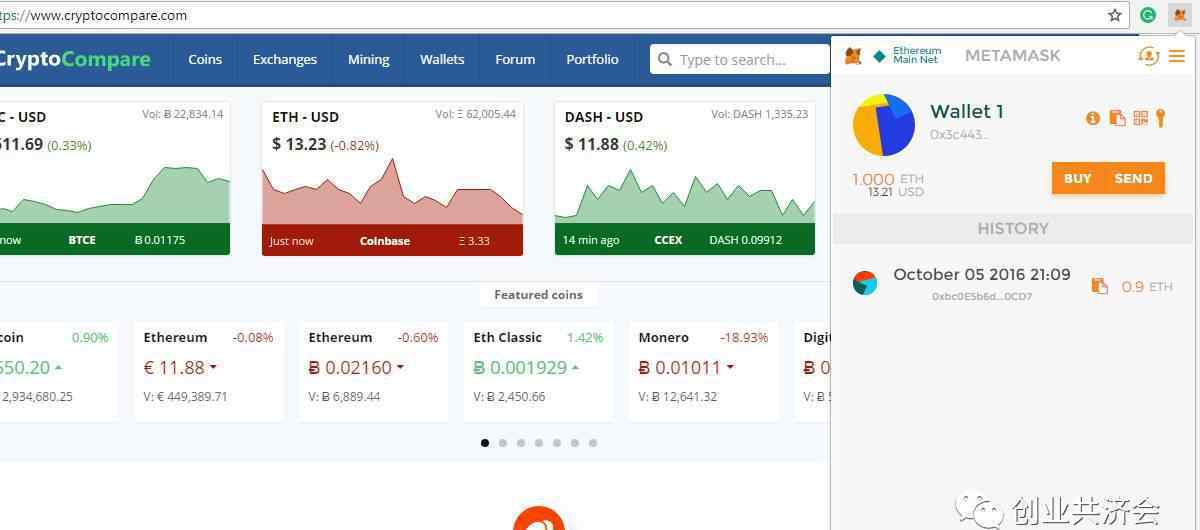The height and width of the screenshot is (530, 1200).
Task: Click the HISTORY header in MetaMask
Action: coord(1013,228)
